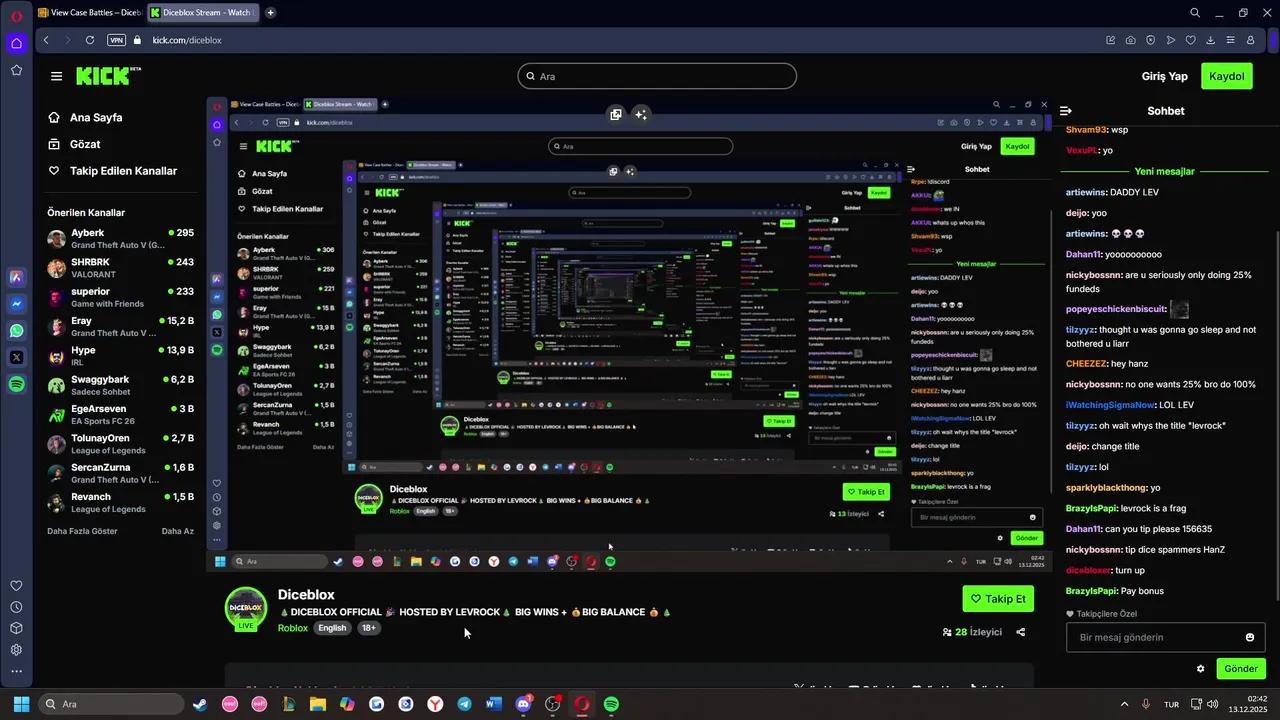This screenshot has height=720, width=1280.
Task: Click the Opera snapshot camera icon
Action: [1130, 40]
